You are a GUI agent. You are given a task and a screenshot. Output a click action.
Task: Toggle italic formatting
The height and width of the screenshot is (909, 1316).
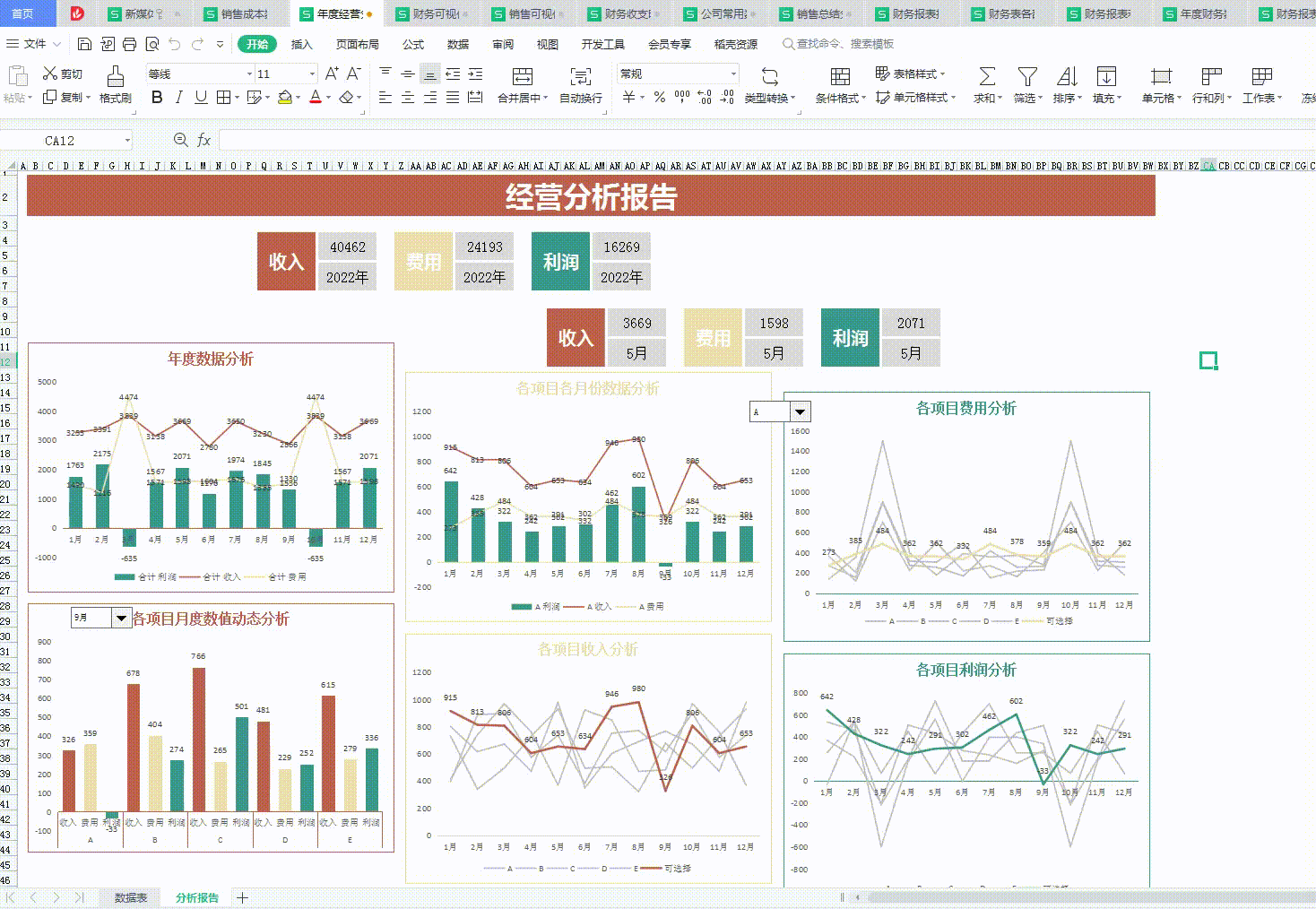[177, 97]
